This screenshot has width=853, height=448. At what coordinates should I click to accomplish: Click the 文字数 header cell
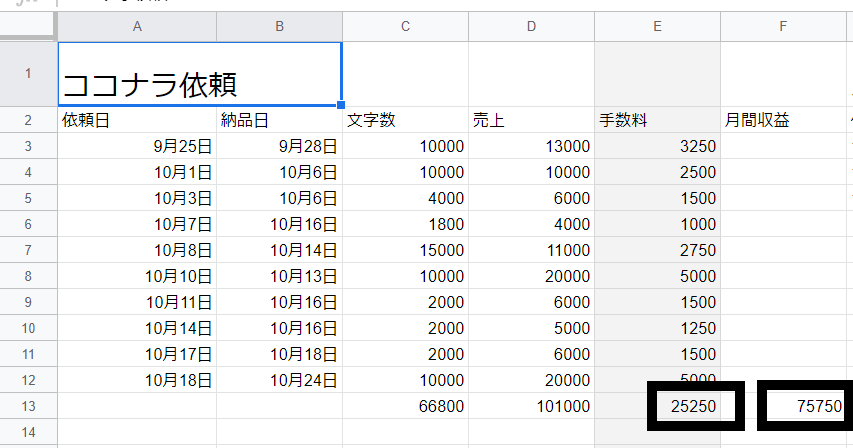[x=405, y=120]
